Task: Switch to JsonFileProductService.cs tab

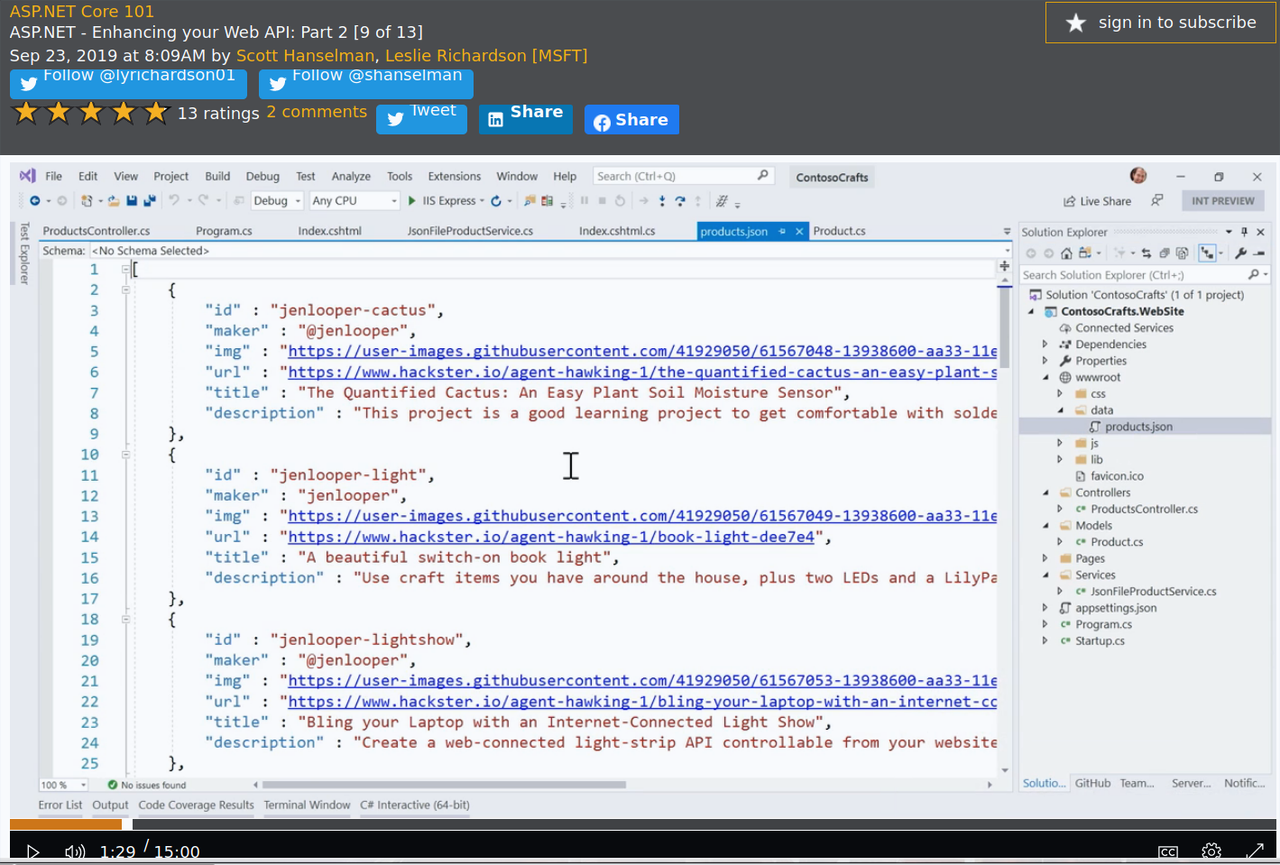Action: coord(470,231)
